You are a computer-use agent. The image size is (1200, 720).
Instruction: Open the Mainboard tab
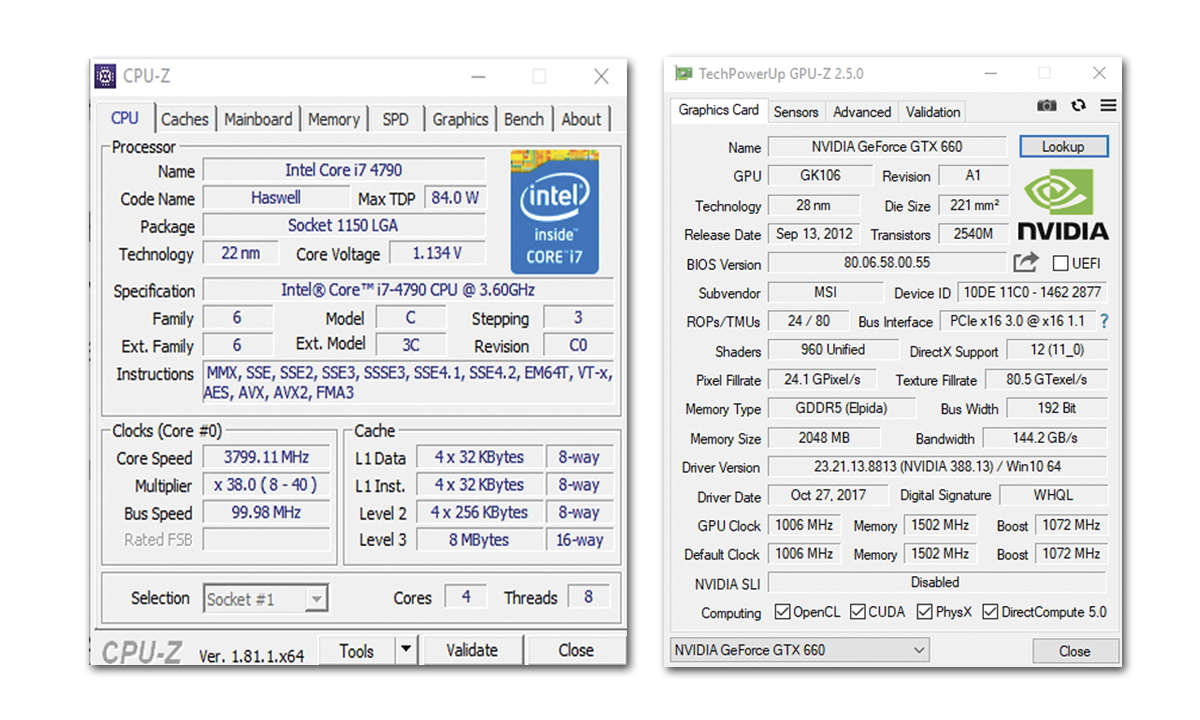click(258, 119)
